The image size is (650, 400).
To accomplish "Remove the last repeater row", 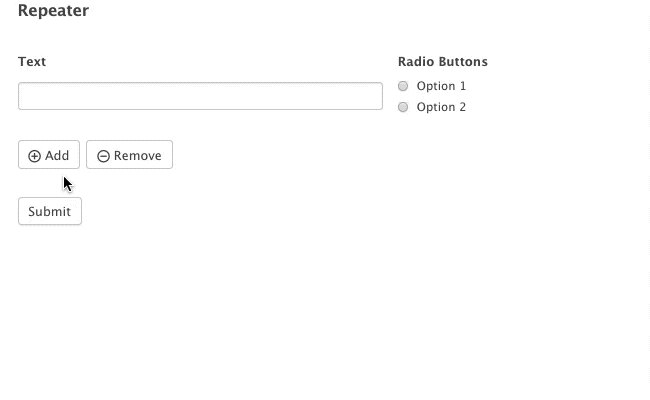I will tap(129, 155).
